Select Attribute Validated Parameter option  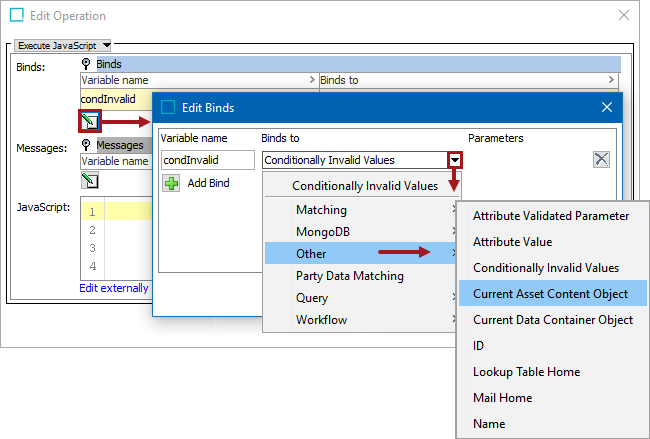(550, 216)
